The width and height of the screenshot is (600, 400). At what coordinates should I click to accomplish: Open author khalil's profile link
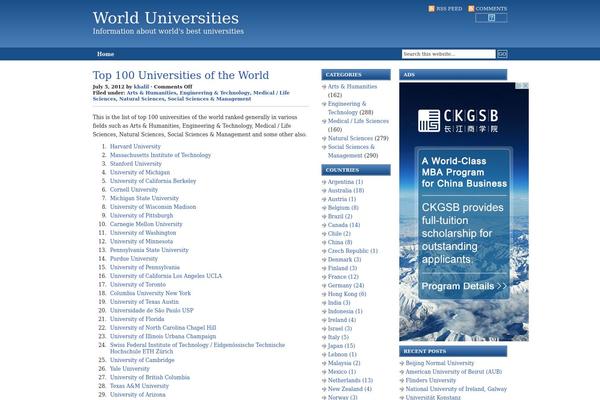[141, 87]
